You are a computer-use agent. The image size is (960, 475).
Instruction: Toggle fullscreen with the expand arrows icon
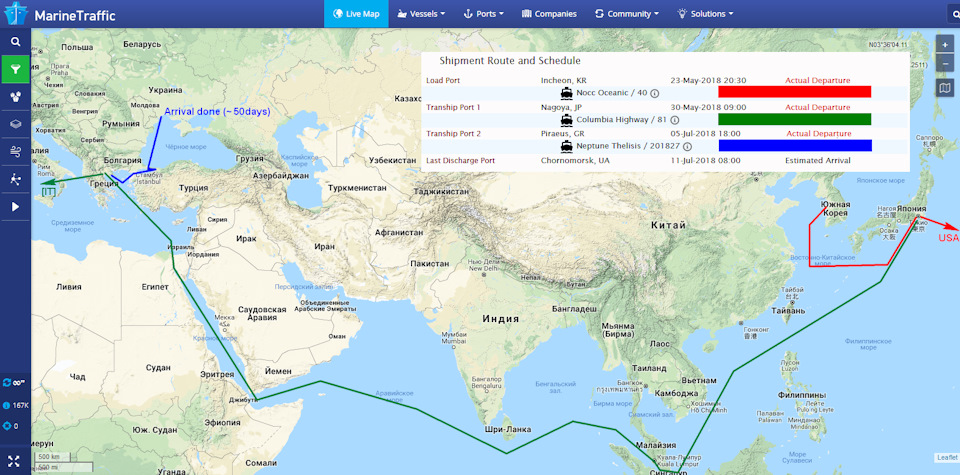point(15,460)
